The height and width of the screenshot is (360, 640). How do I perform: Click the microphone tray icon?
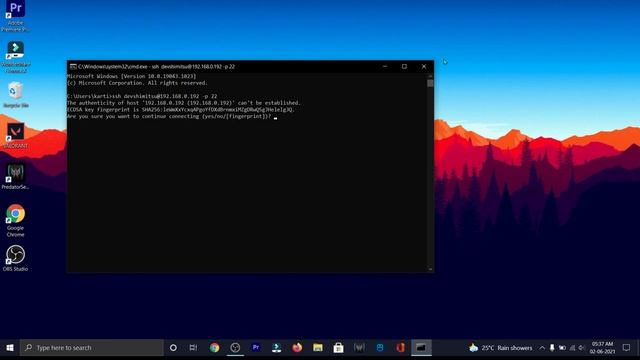point(552,348)
